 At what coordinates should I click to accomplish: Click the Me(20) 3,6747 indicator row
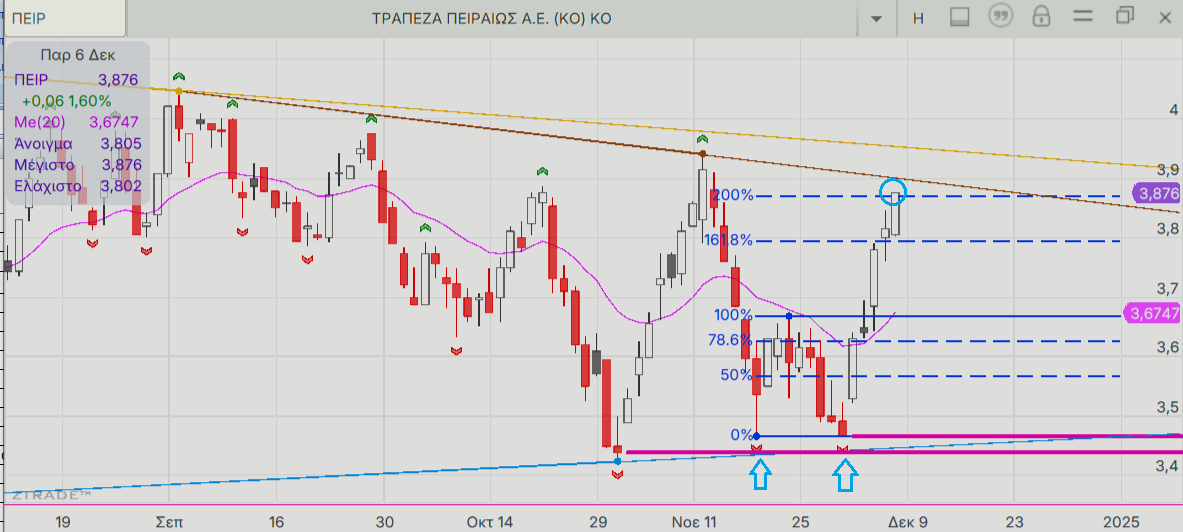pyautogui.click(x=77, y=122)
